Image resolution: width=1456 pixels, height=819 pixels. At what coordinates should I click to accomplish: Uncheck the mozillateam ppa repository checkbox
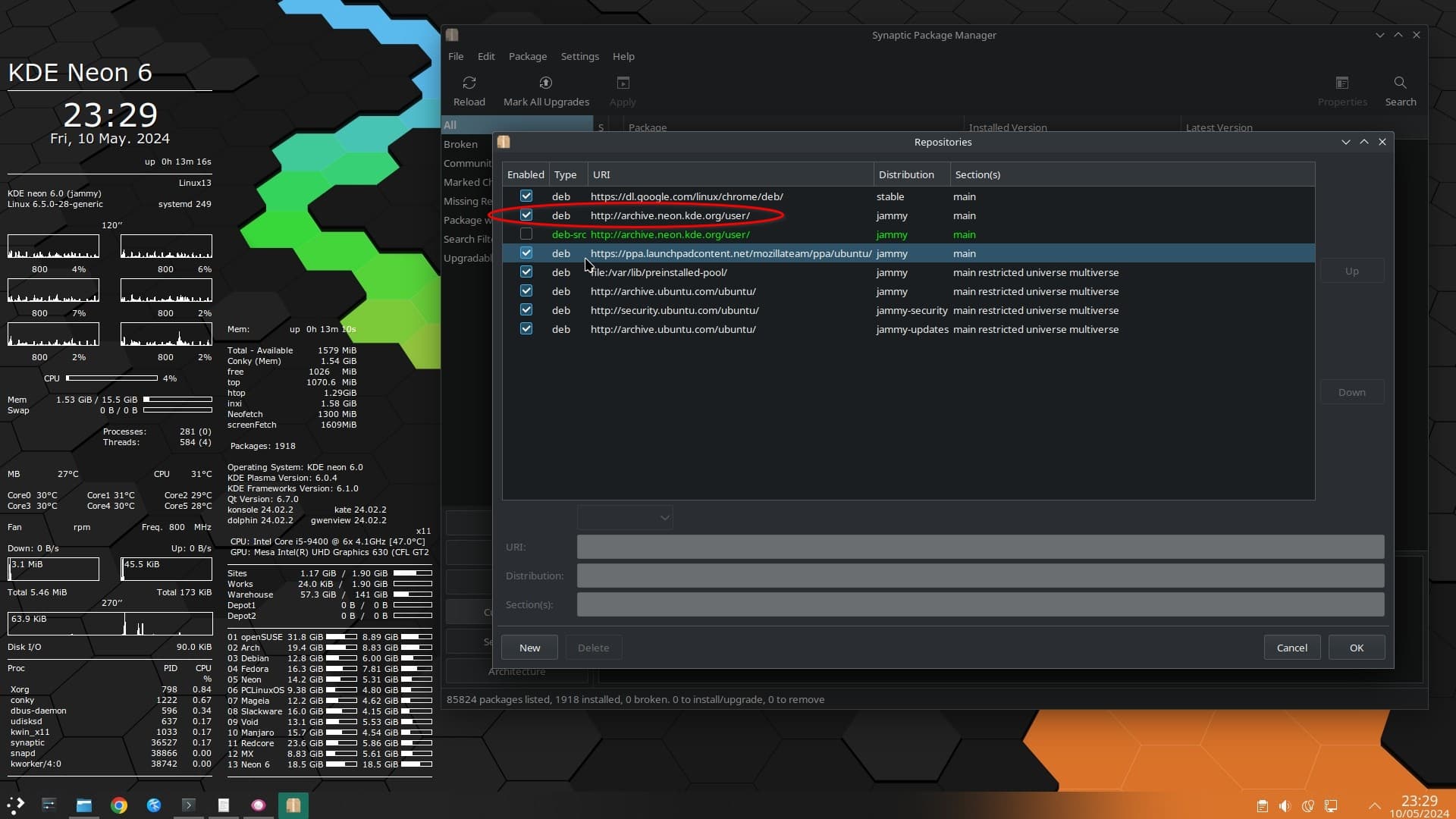tap(526, 253)
